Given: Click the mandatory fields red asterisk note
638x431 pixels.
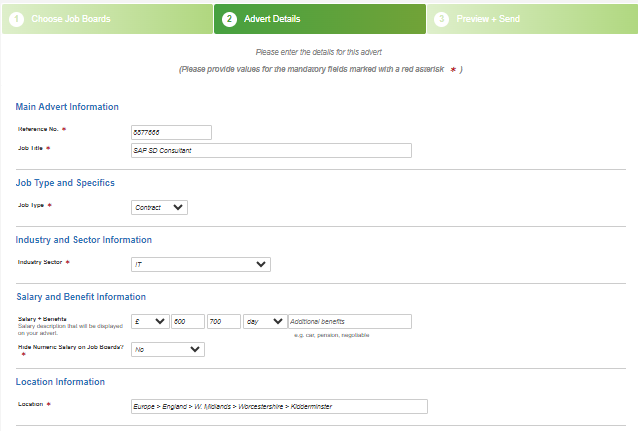Looking at the screenshot, I should 321,69.
